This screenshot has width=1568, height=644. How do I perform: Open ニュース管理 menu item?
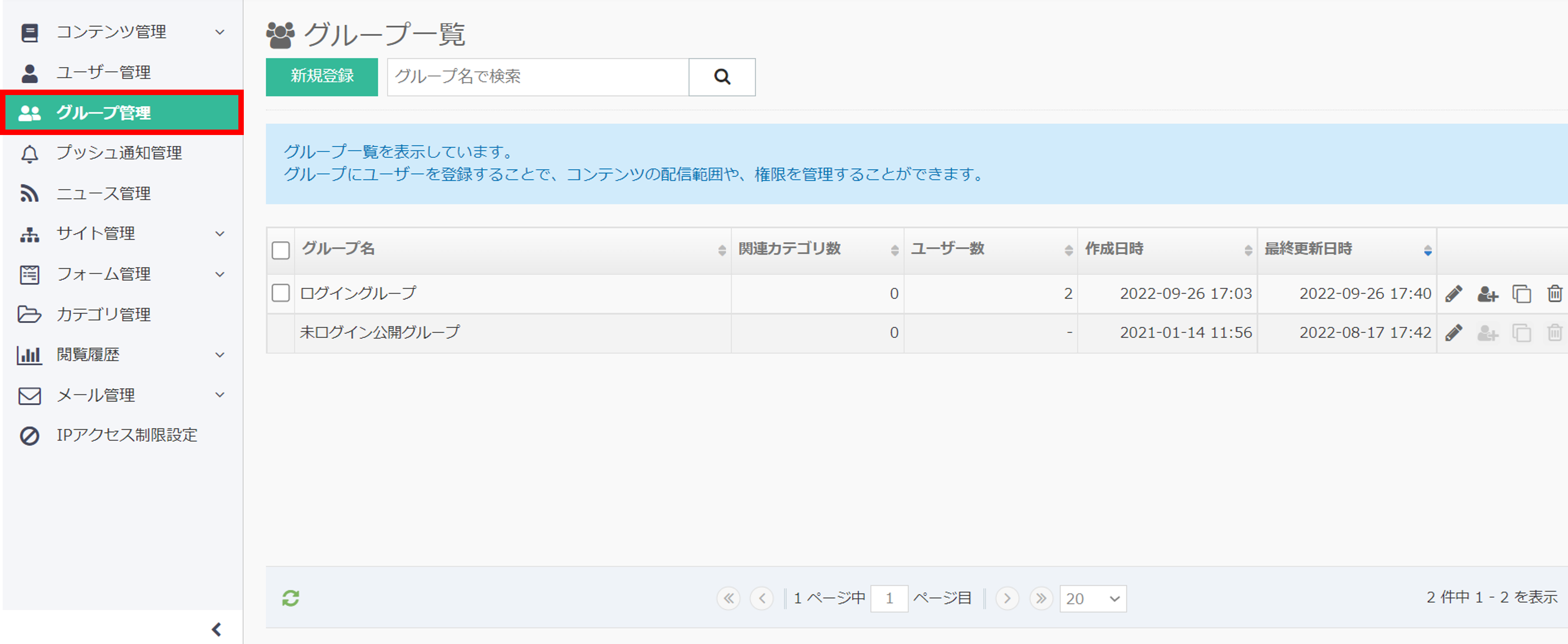point(122,194)
